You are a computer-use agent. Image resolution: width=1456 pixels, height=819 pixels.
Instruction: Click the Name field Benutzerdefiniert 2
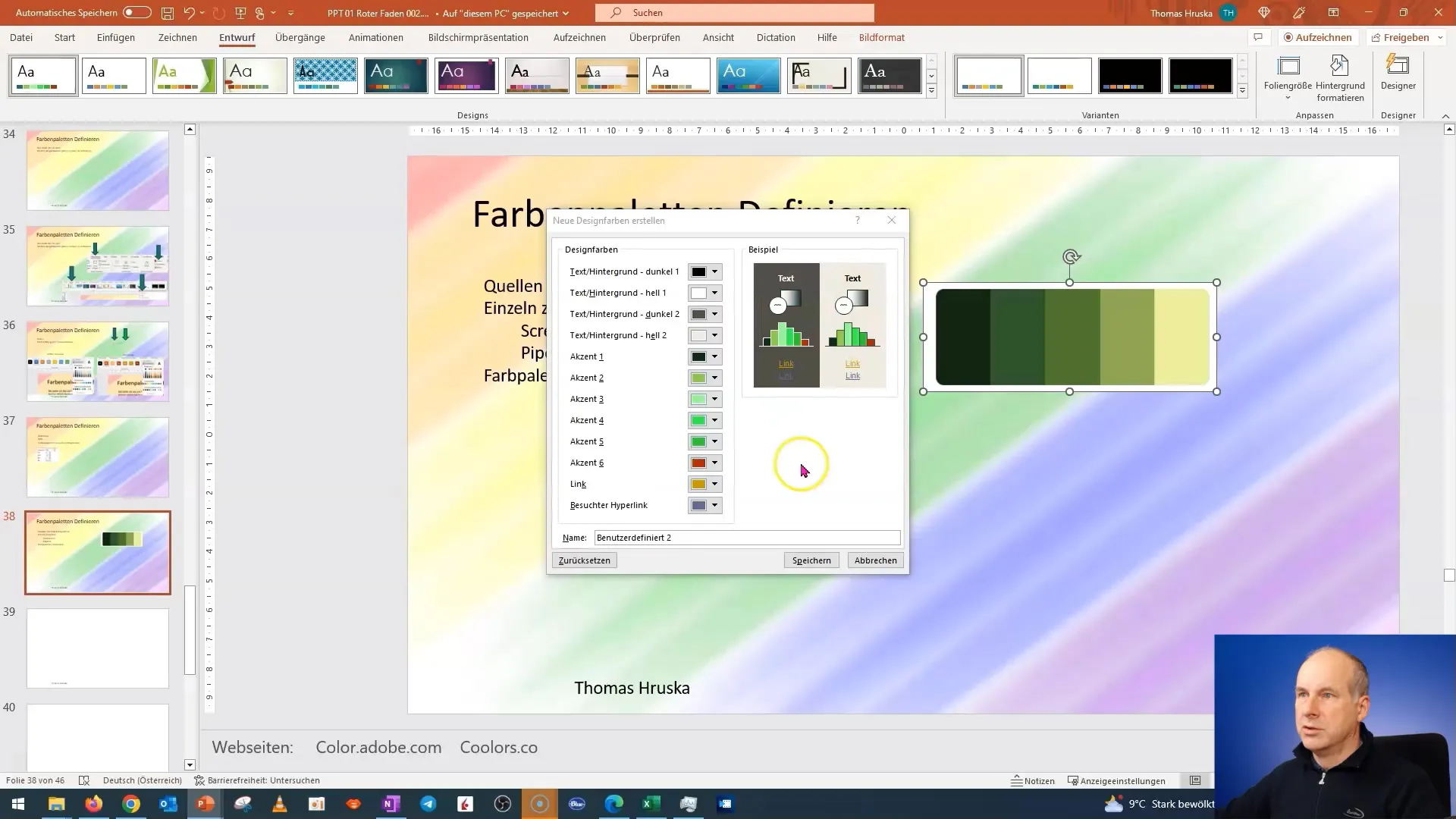[x=747, y=538]
